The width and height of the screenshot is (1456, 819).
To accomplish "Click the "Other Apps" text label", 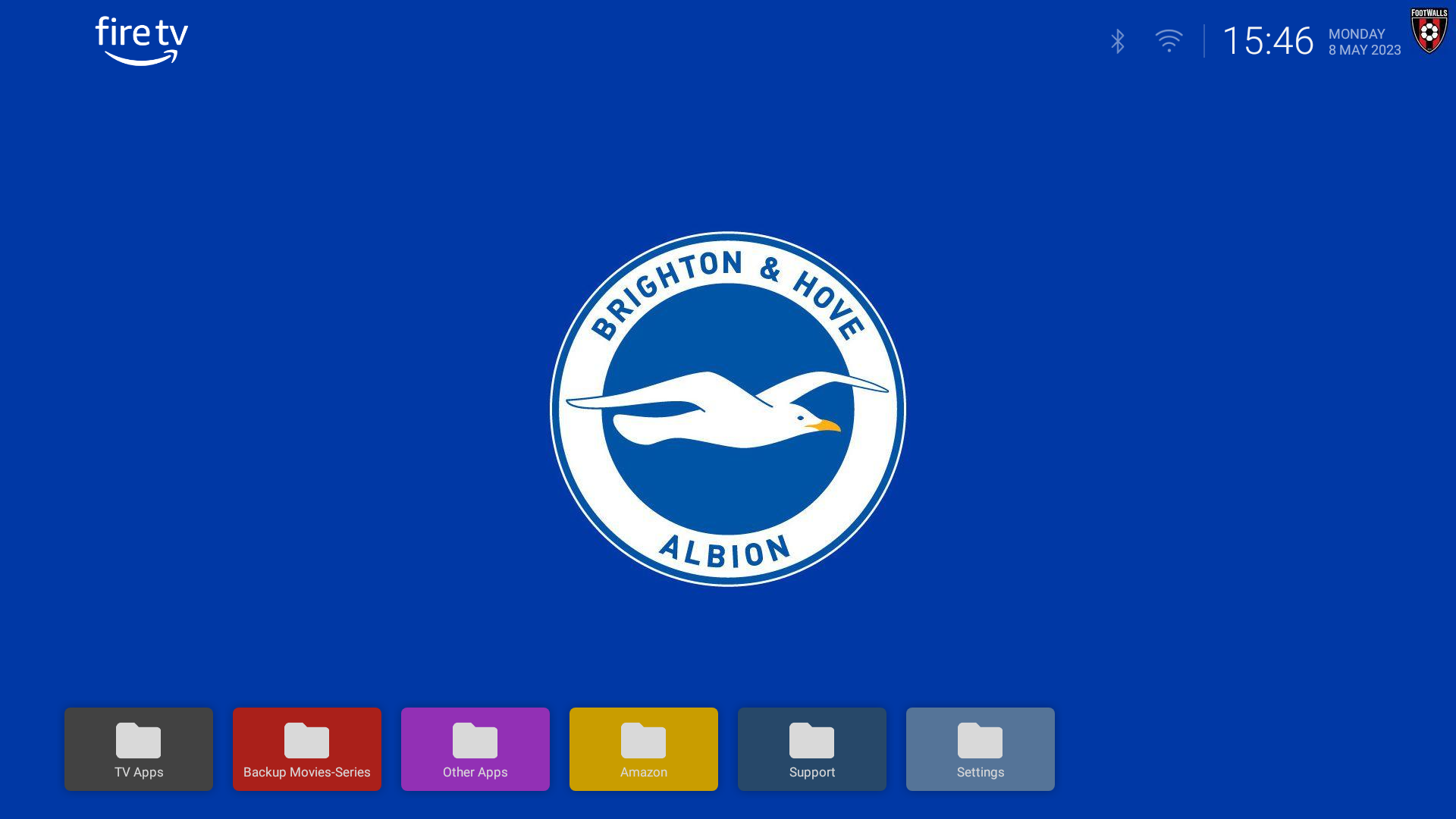I will [x=475, y=772].
